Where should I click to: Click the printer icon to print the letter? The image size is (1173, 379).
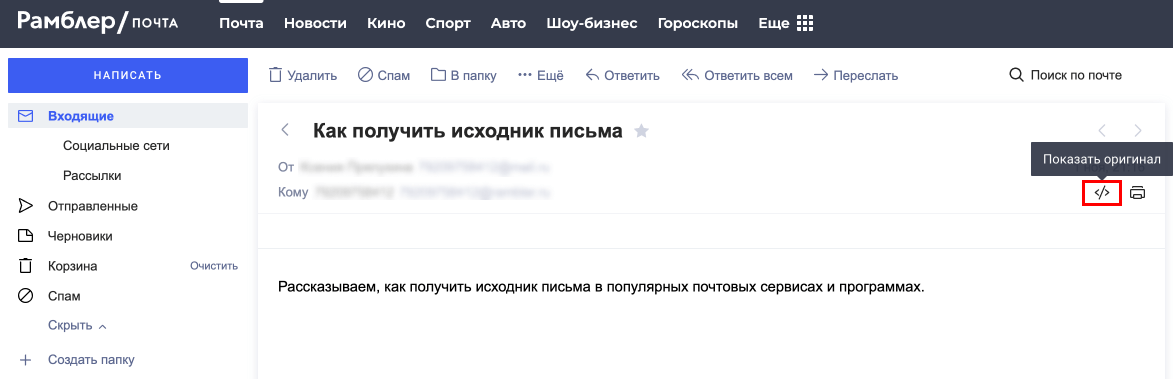point(1137,193)
